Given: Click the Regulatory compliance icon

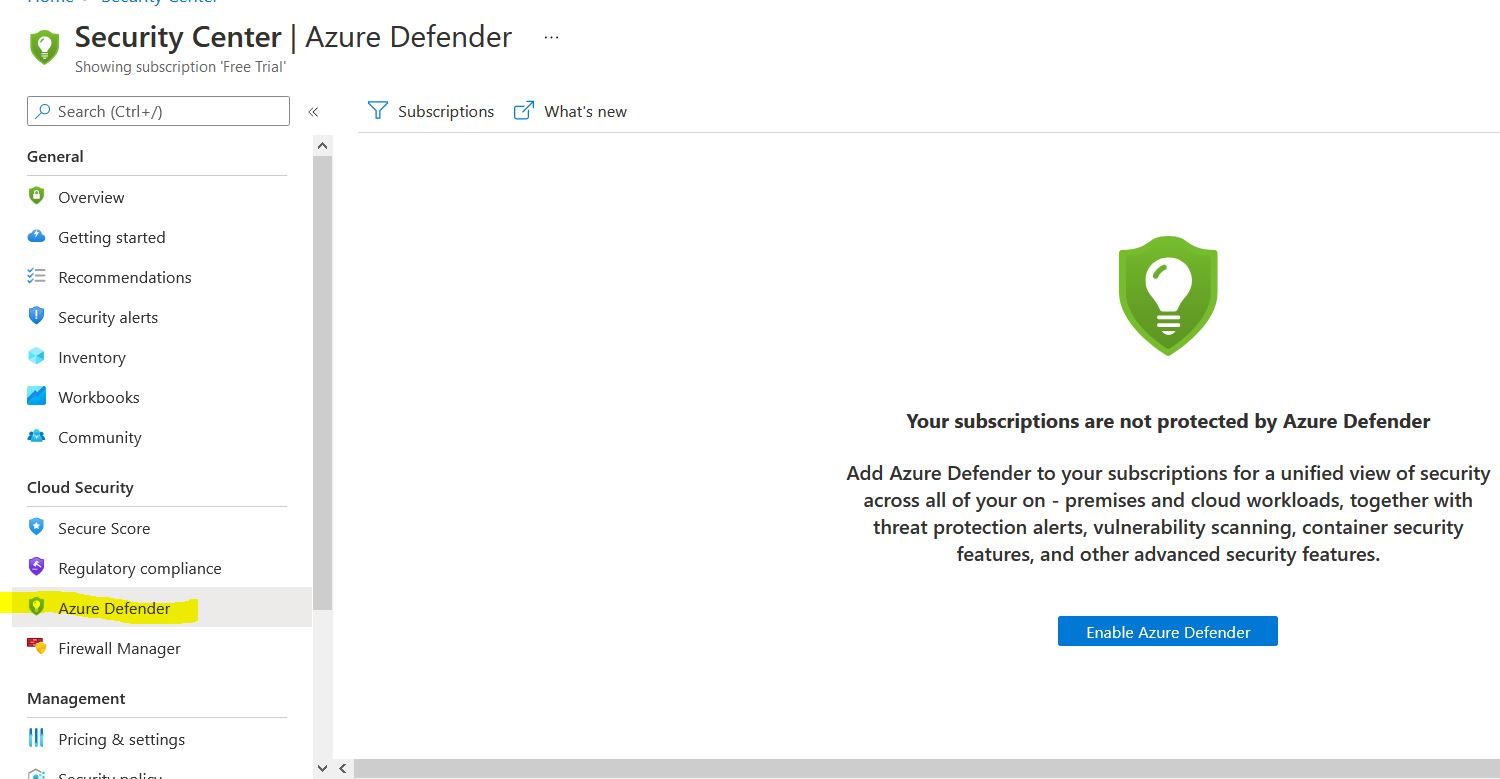Looking at the screenshot, I should tap(37, 566).
